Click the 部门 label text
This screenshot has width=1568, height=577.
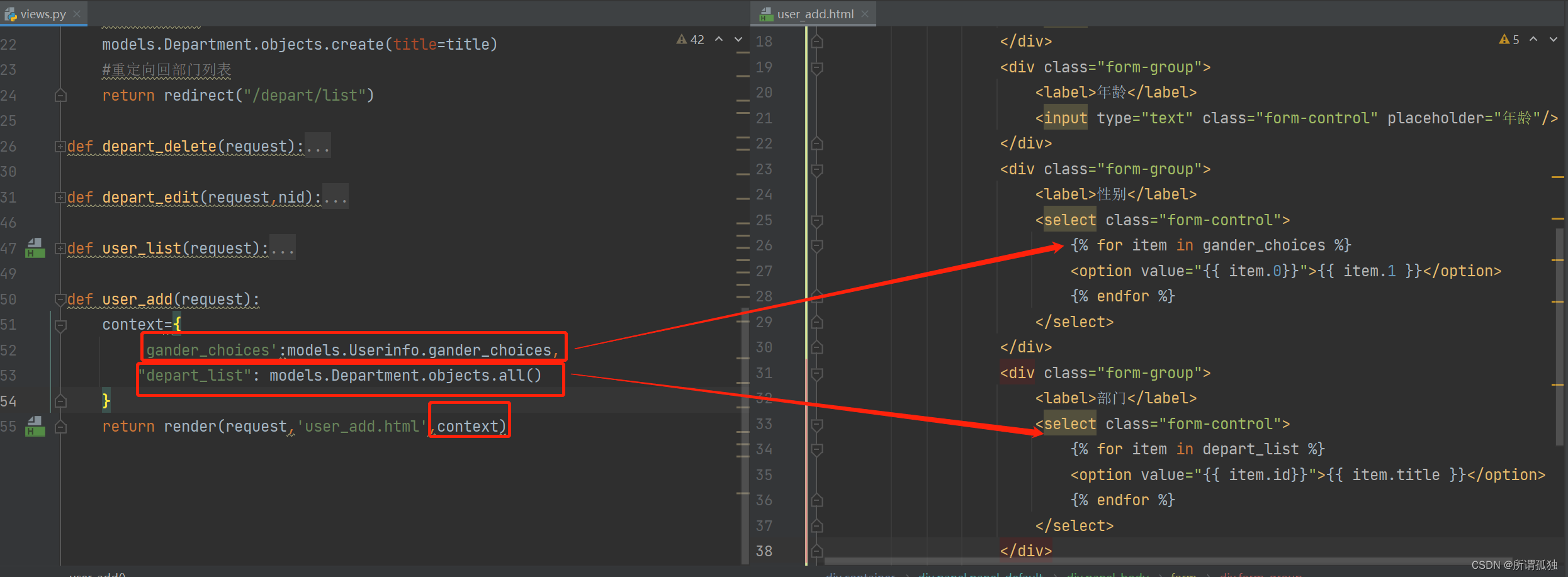pyautogui.click(x=1112, y=398)
